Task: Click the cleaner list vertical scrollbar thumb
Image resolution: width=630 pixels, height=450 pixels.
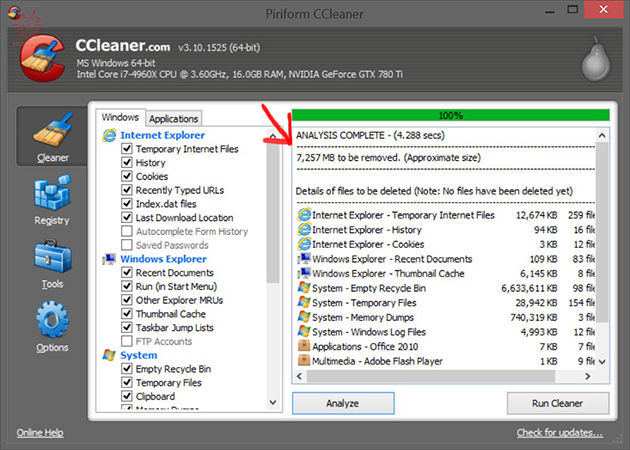Action: coord(273,213)
